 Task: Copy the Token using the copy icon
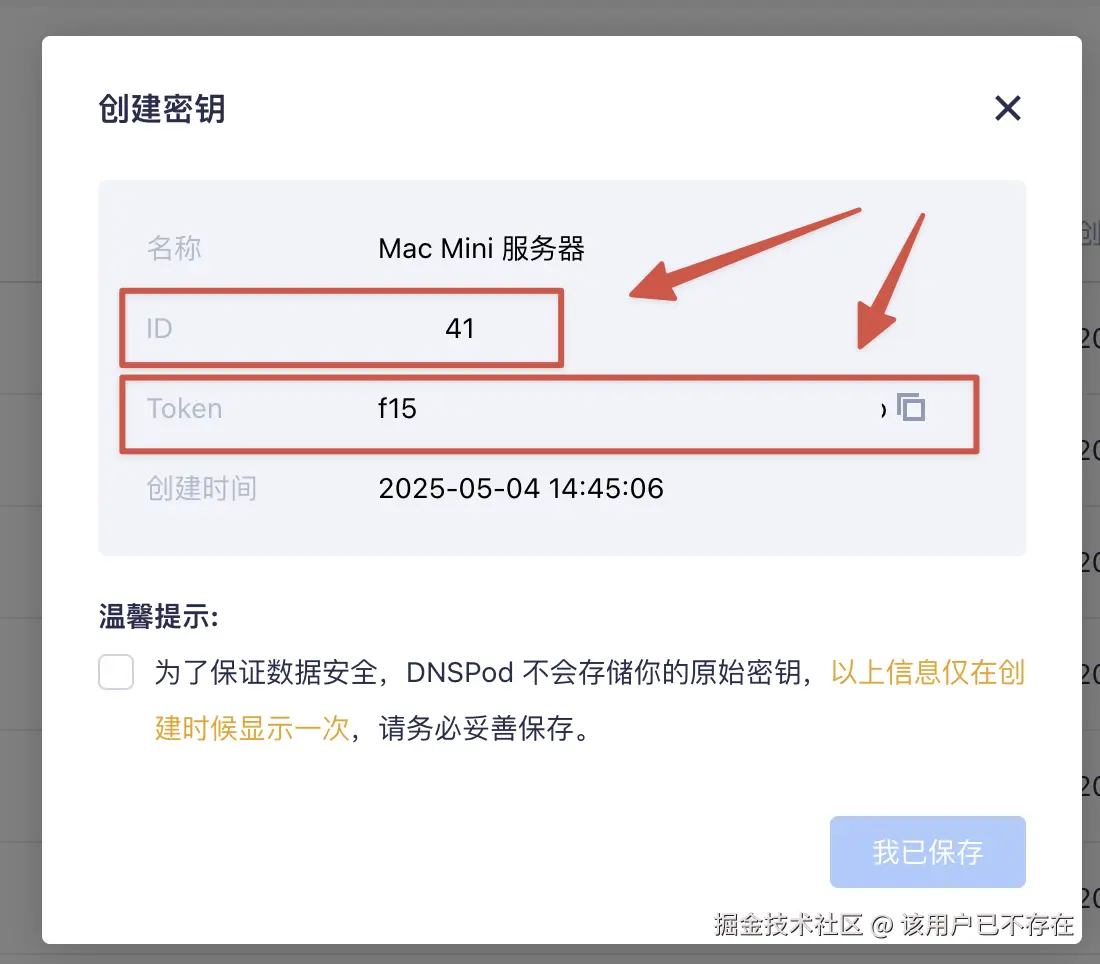coord(911,407)
